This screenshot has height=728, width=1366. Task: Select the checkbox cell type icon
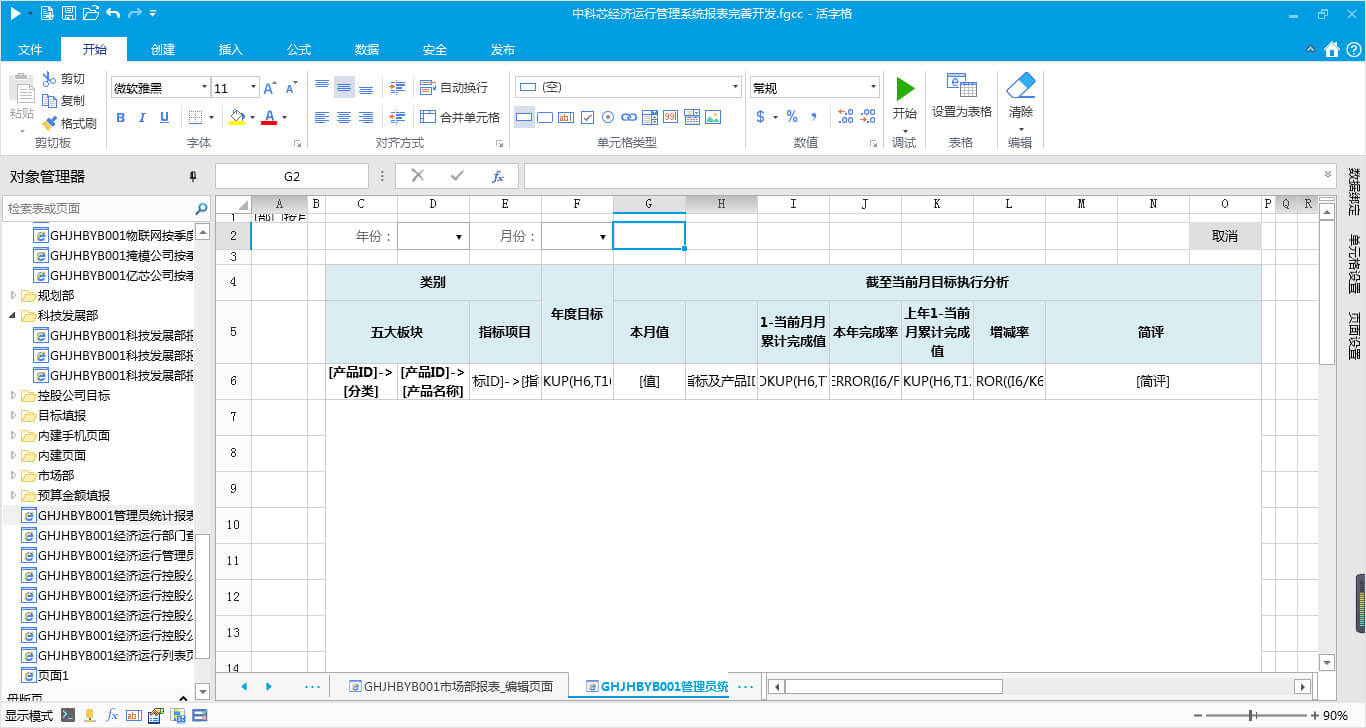[x=587, y=117]
